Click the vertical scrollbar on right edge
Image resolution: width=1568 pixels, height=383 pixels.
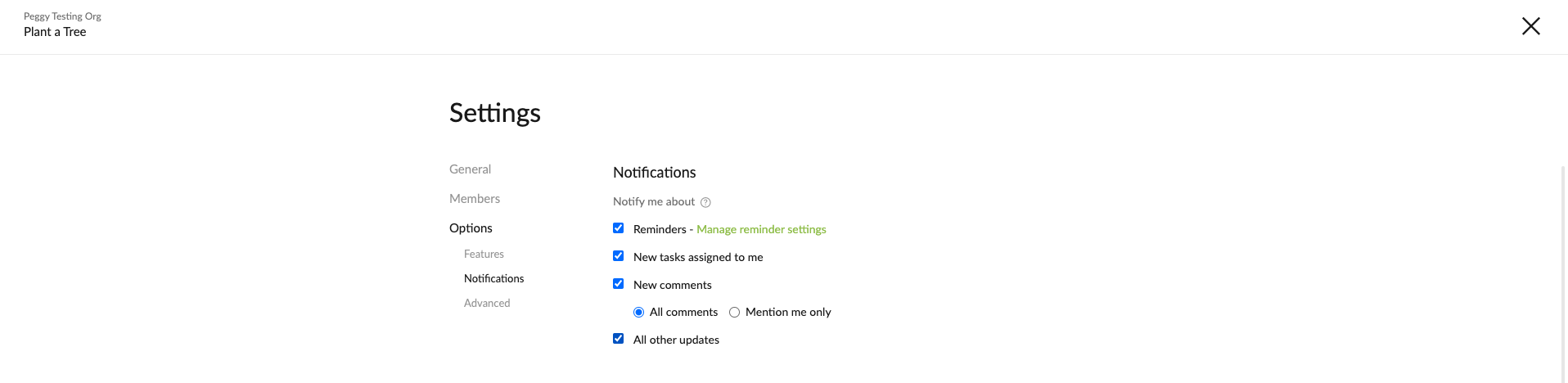1563,274
